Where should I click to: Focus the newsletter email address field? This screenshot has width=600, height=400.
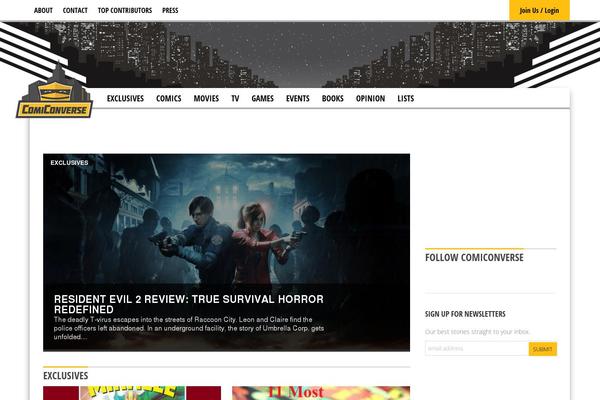click(477, 349)
